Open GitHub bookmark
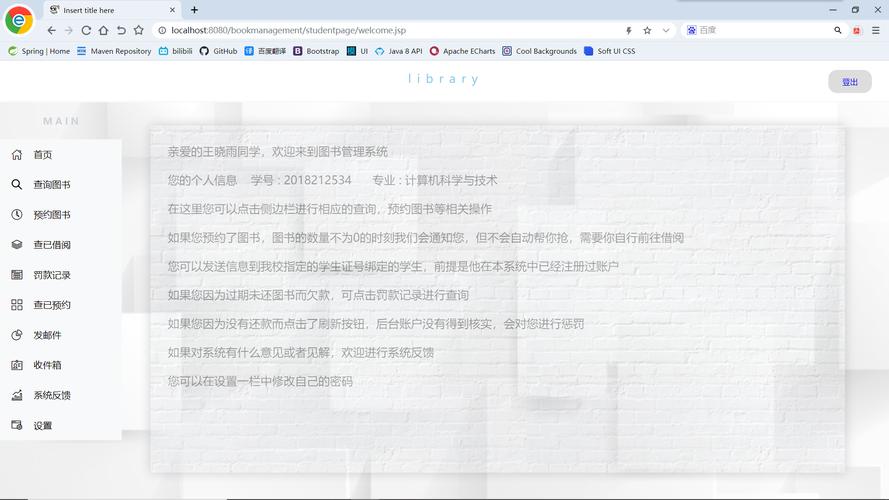889x500 pixels. (218, 51)
